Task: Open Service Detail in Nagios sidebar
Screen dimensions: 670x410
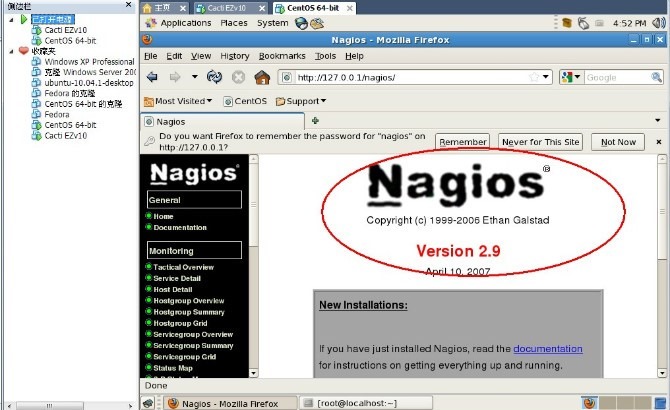Action: click(177, 278)
